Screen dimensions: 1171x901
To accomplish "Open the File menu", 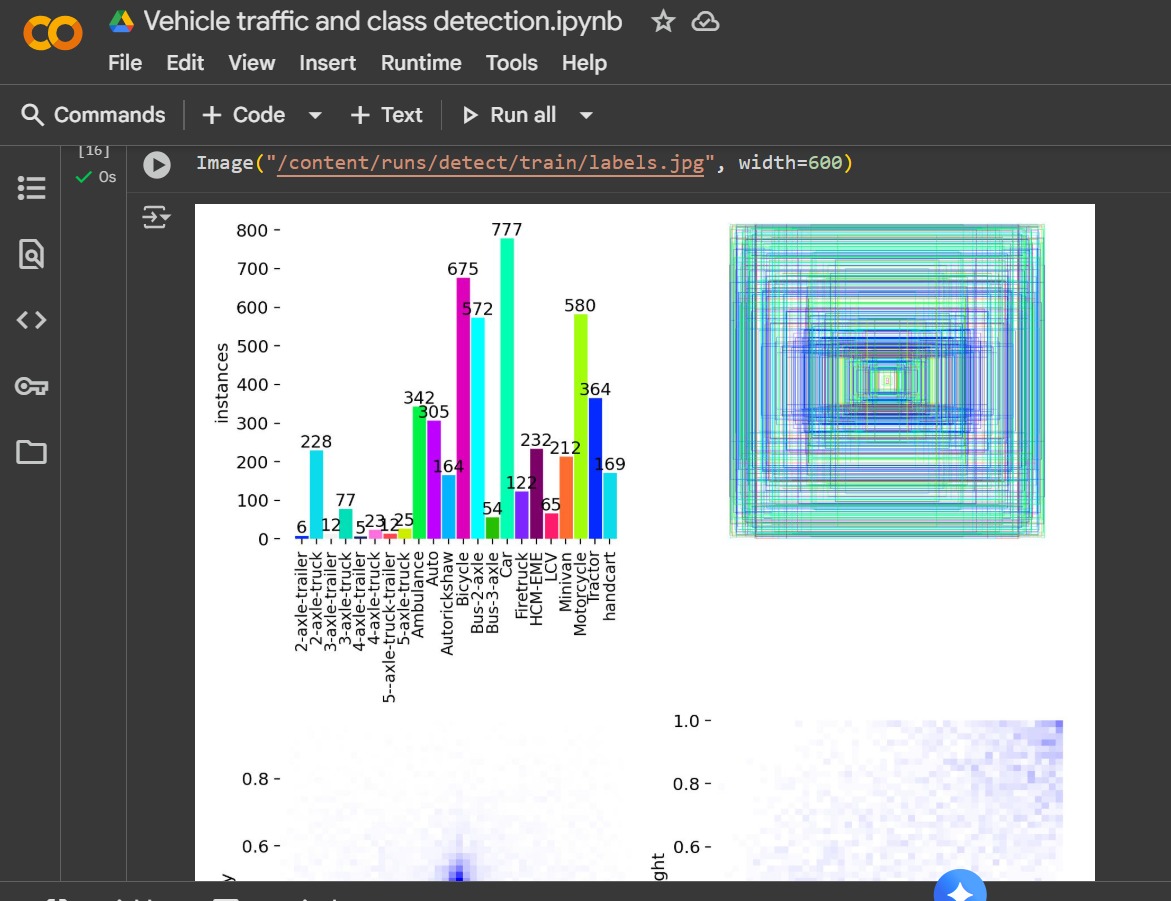I will pyautogui.click(x=124, y=63).
